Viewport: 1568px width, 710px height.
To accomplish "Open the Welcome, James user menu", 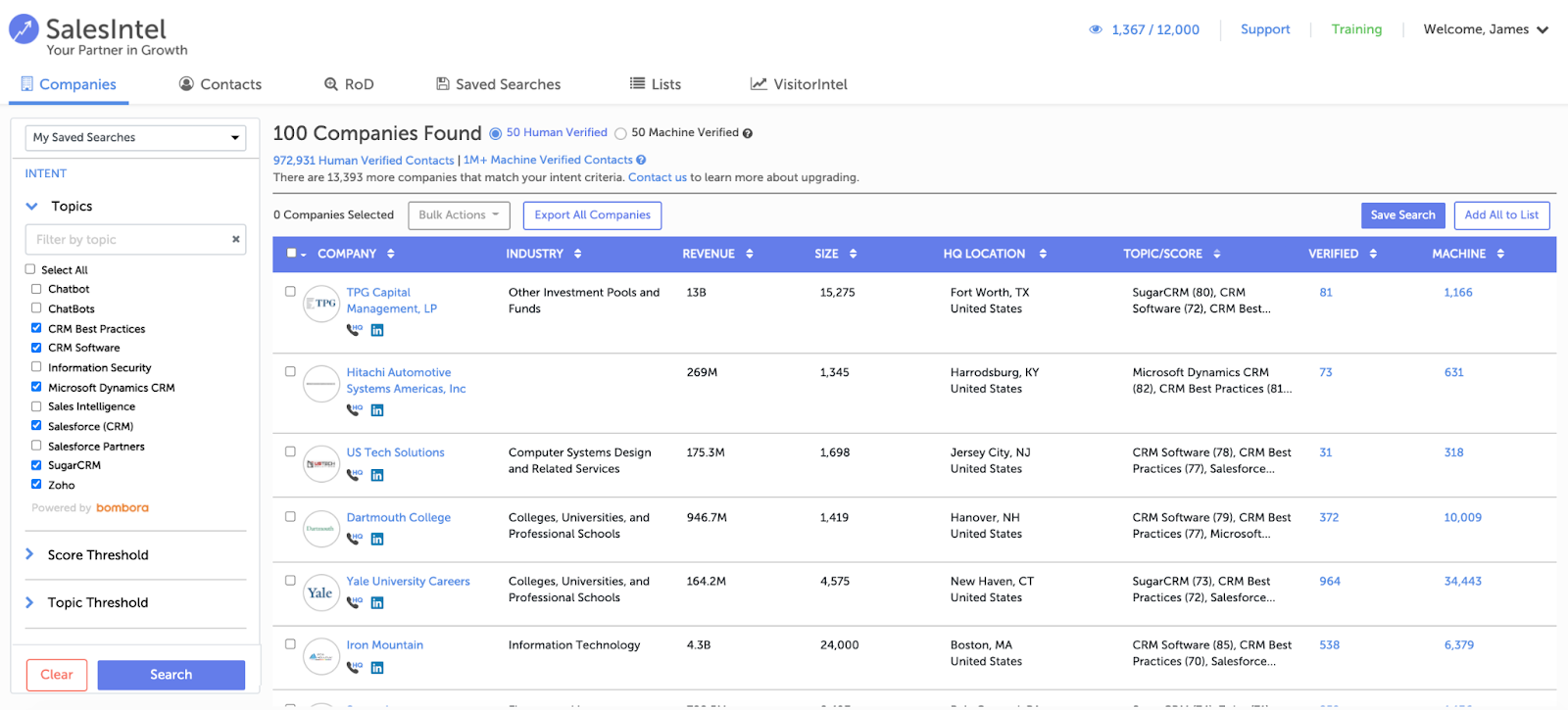I will pos(1486,29).
